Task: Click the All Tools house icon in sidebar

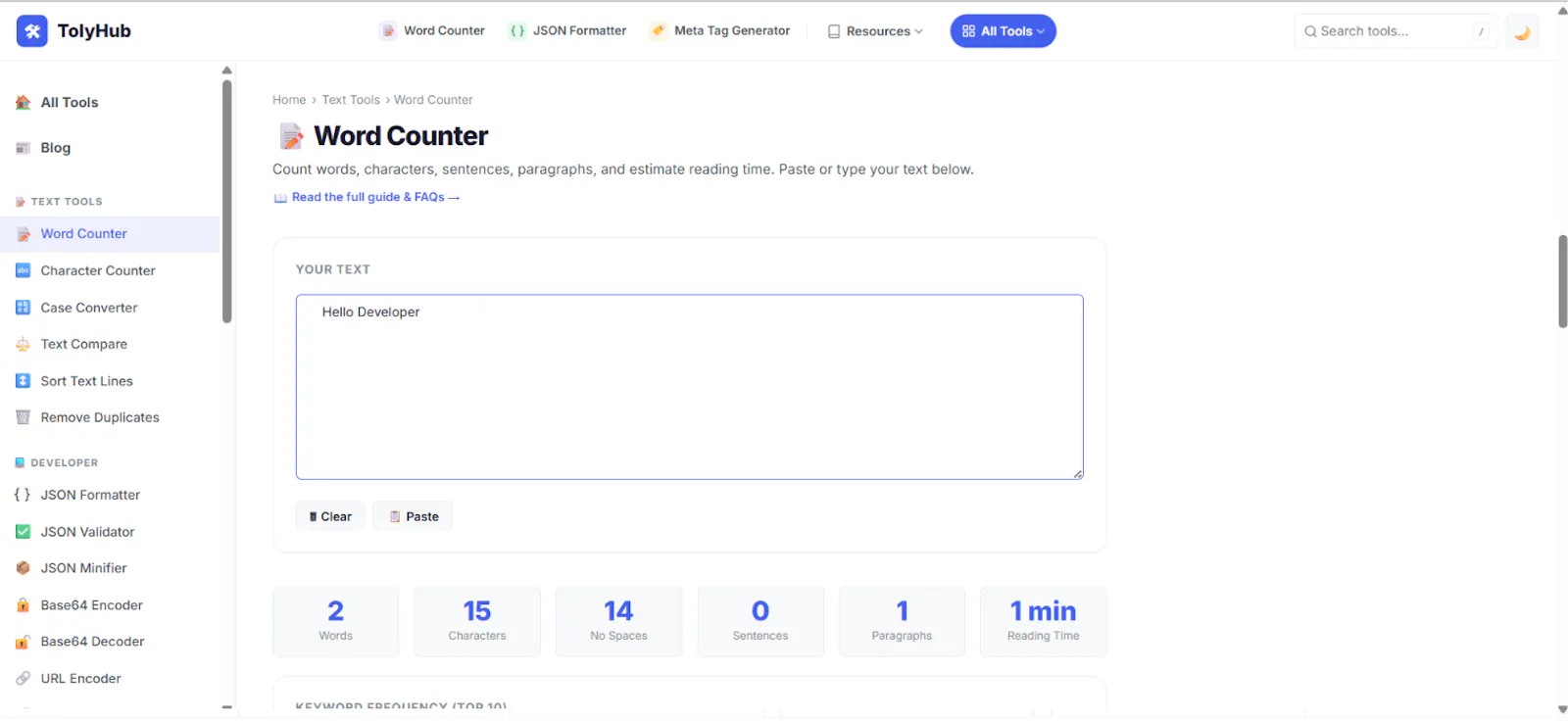Action: tap(23, 102)
